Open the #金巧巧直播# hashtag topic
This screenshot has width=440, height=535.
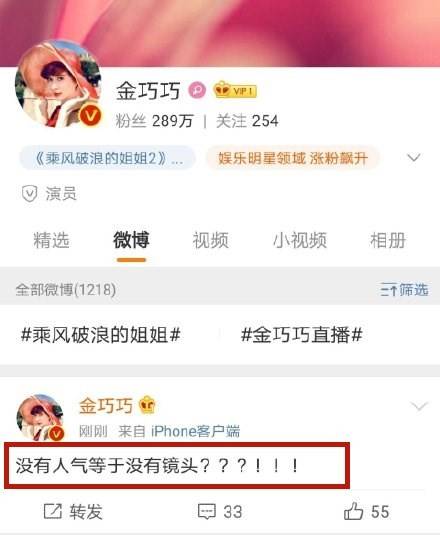(302, 334)
